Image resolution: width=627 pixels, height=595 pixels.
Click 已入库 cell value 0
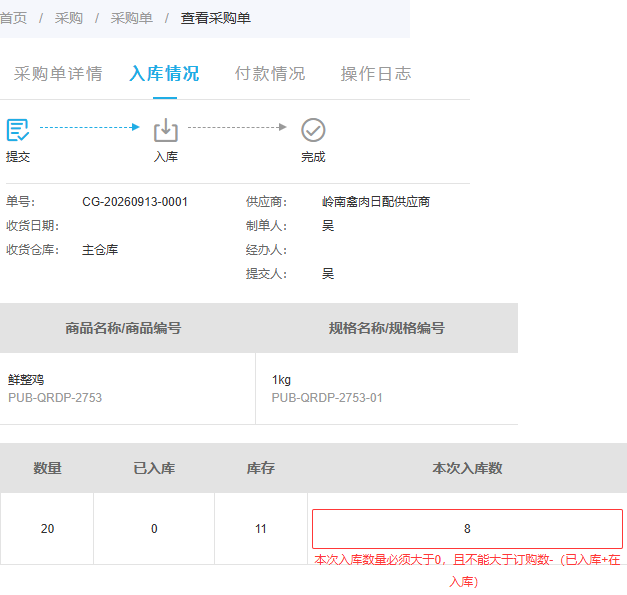pyautogui.click(x=154, y=529)
